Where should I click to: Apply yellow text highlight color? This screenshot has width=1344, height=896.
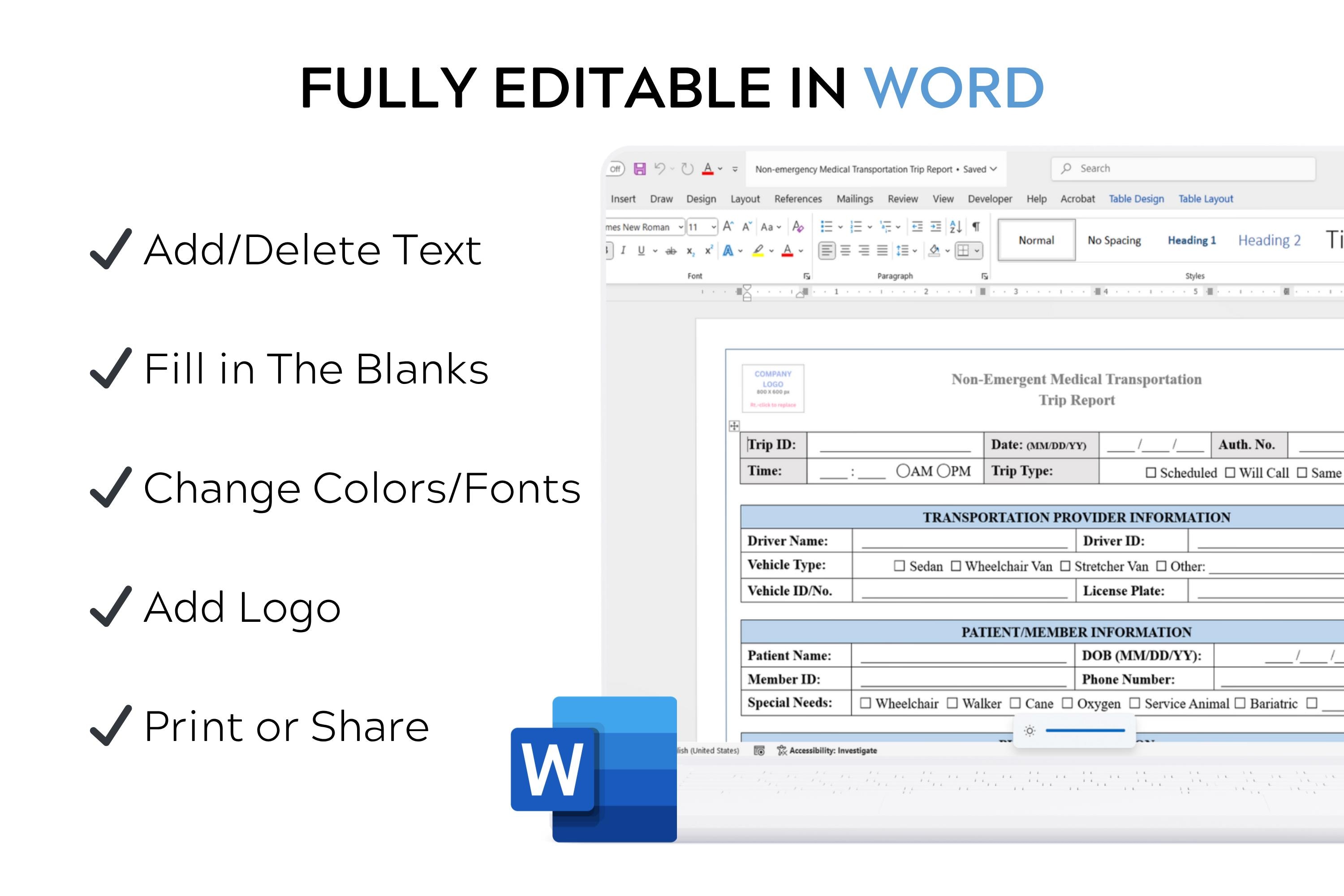(758, 250)
